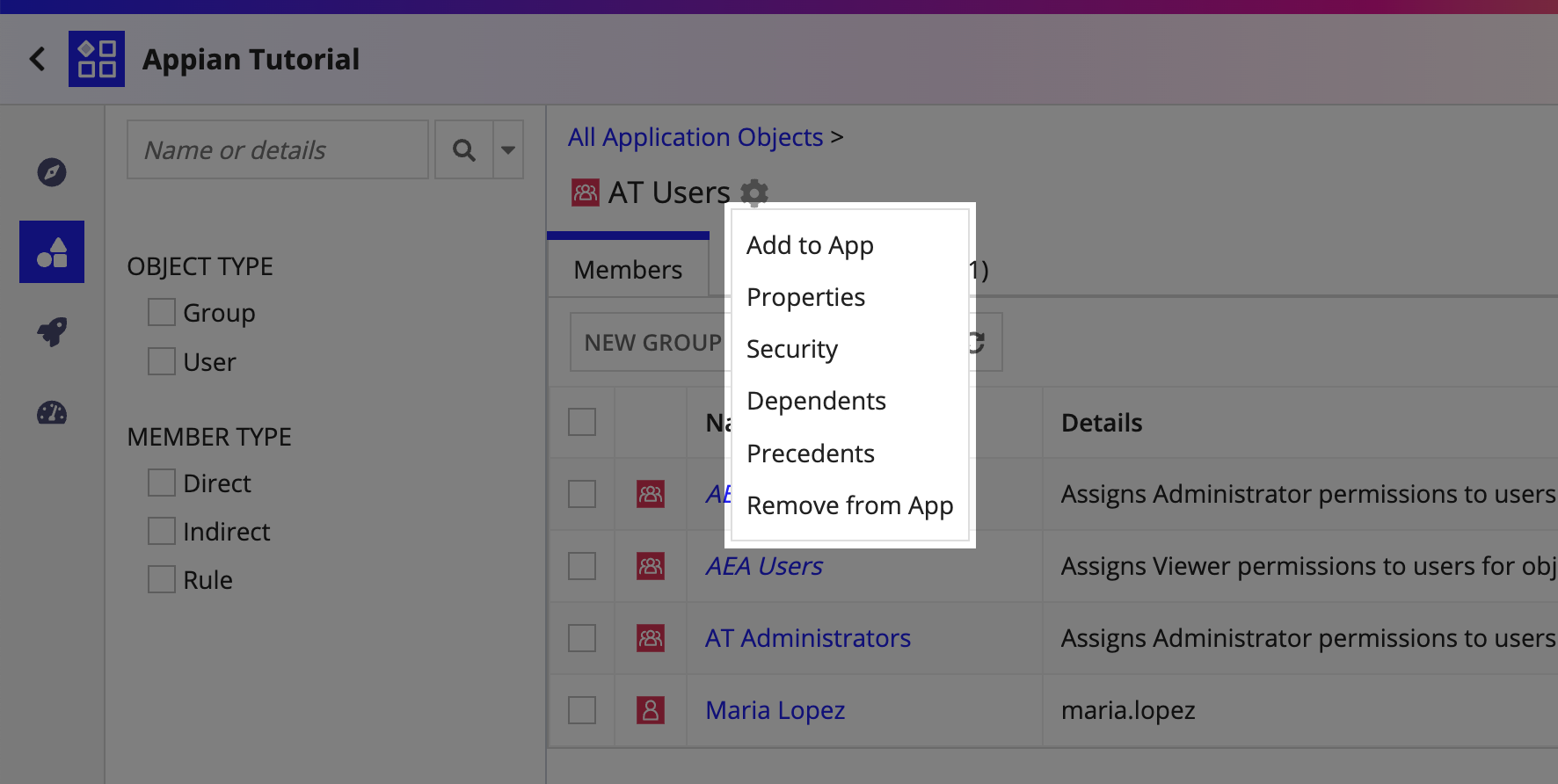1558x784 pixels.
Task: Click the maria.lopez details cell
Action: click(x=1128, y=710)
